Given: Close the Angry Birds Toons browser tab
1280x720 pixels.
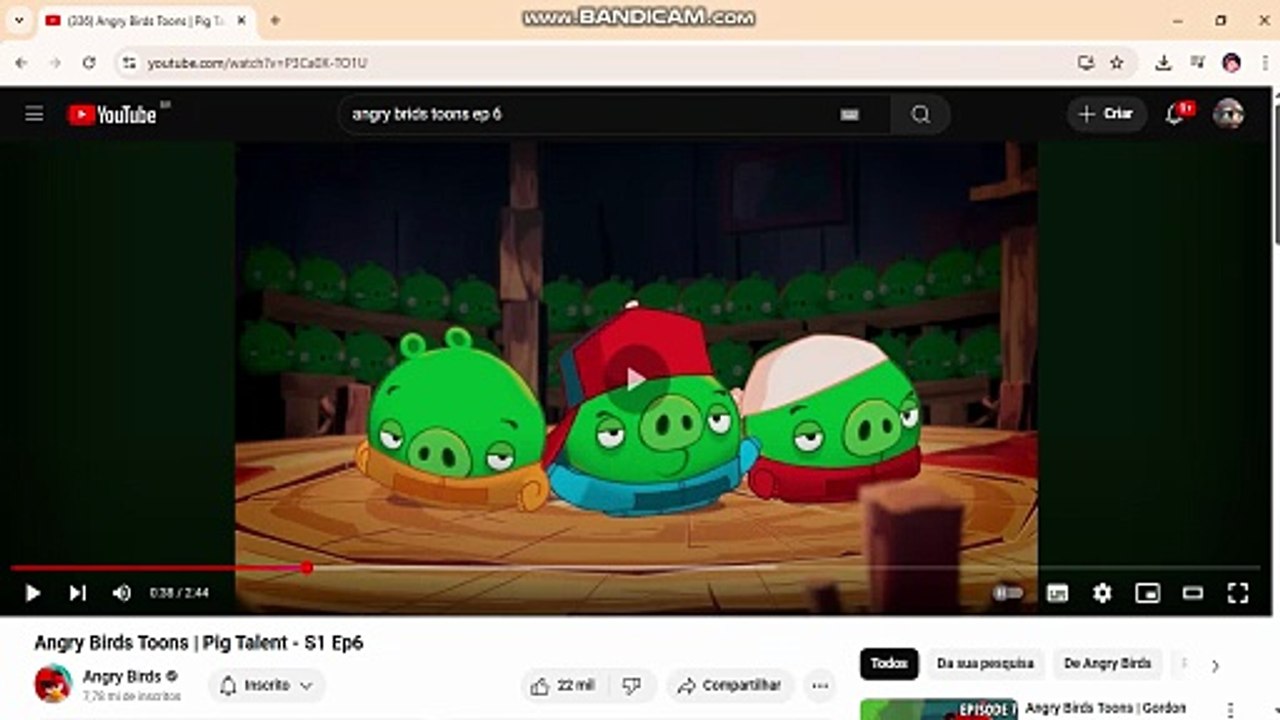Looking at the screenshot, I should 241,20.
